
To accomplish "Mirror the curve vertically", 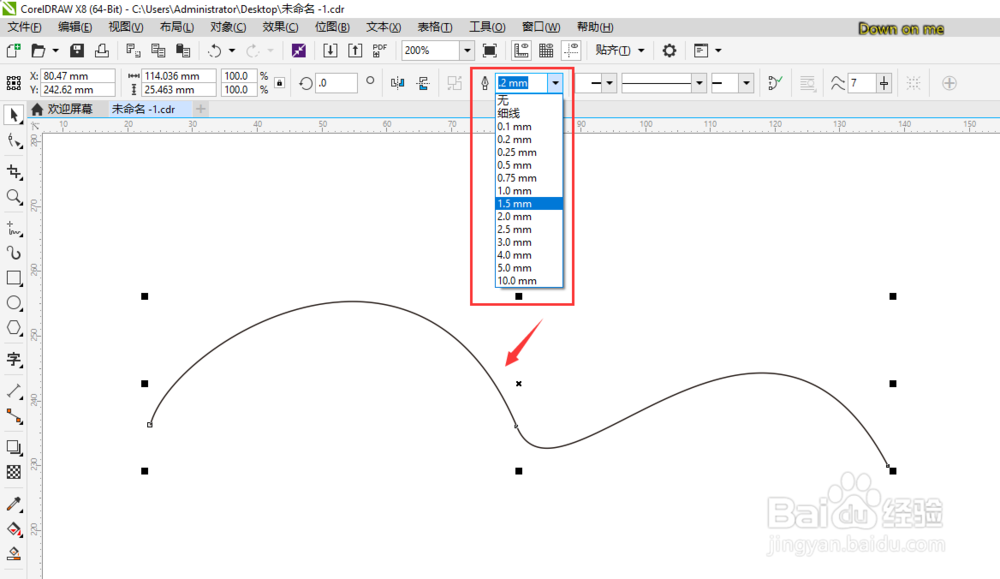I will 423,83.
